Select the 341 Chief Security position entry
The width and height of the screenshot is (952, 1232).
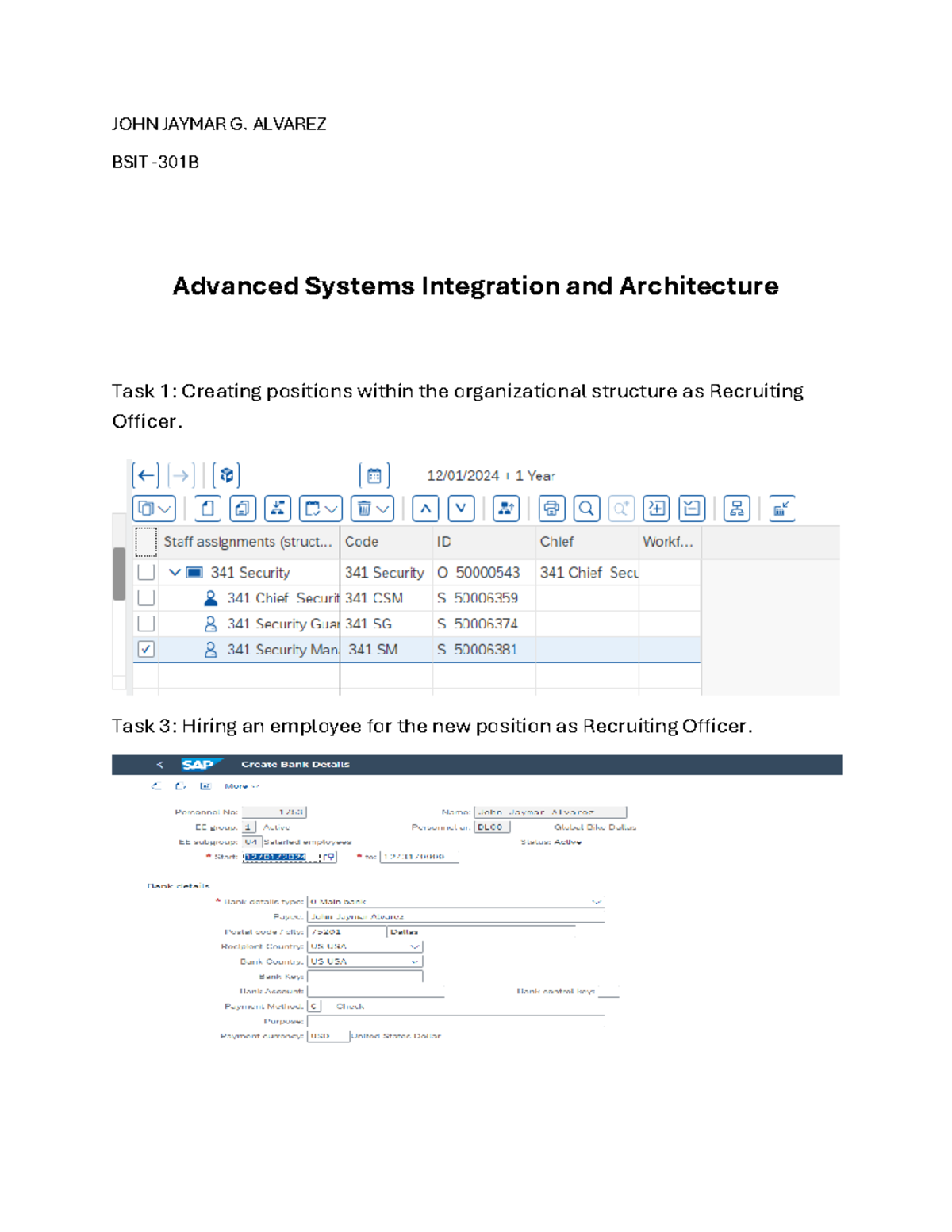(282, 598)
